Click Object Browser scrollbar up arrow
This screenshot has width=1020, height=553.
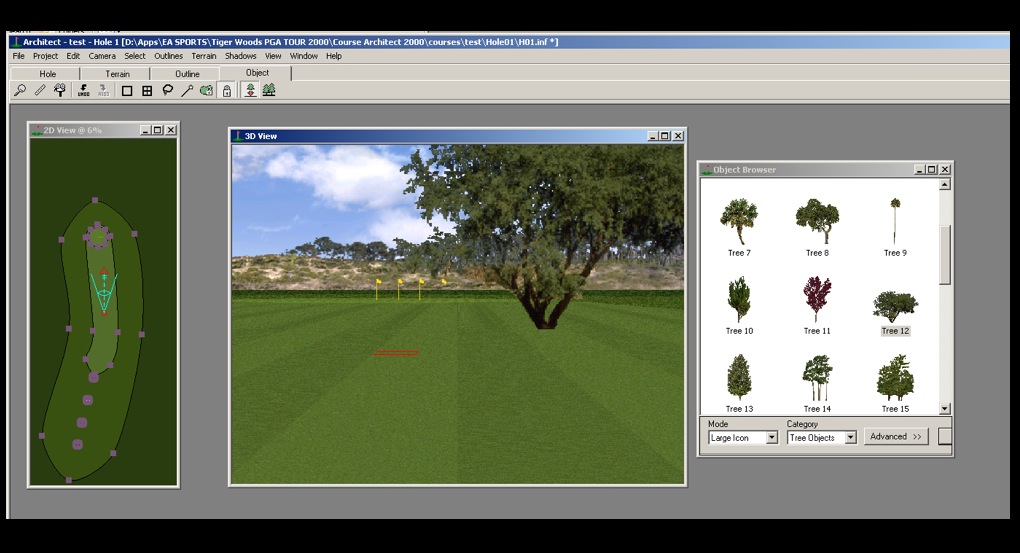point(945,185)
